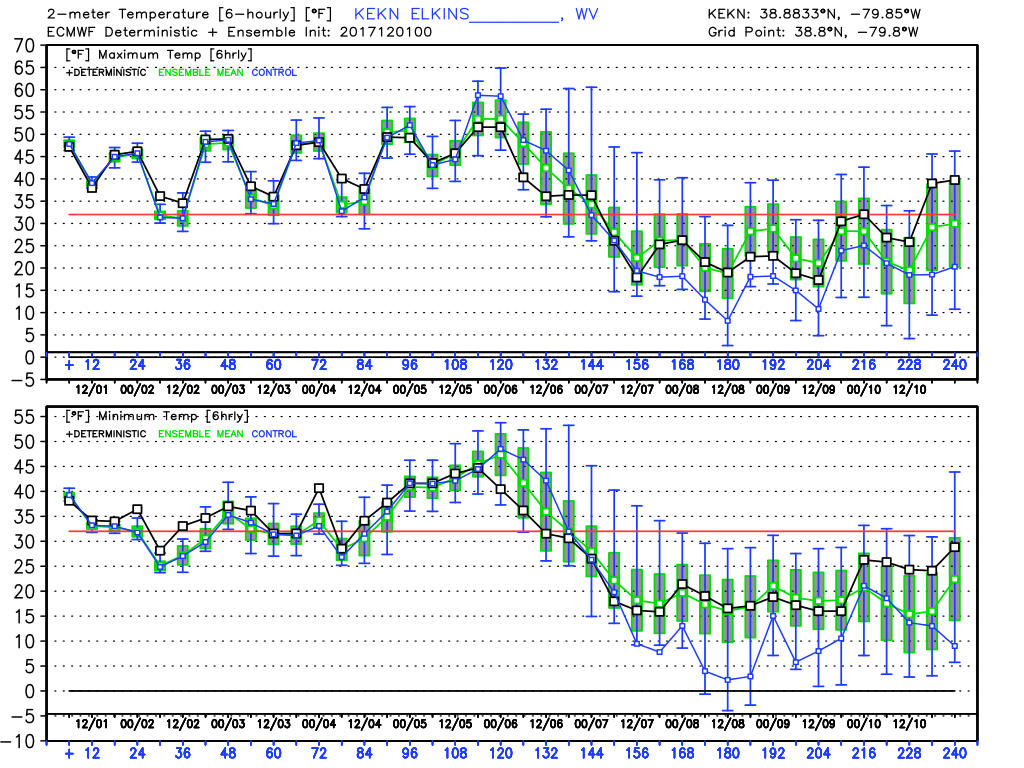Toggle ENSEMBLE MEAN legend in Maximum Temp chart
Image resolution: width=1024 pixels, height=768 pixels.
pos(201,71)
